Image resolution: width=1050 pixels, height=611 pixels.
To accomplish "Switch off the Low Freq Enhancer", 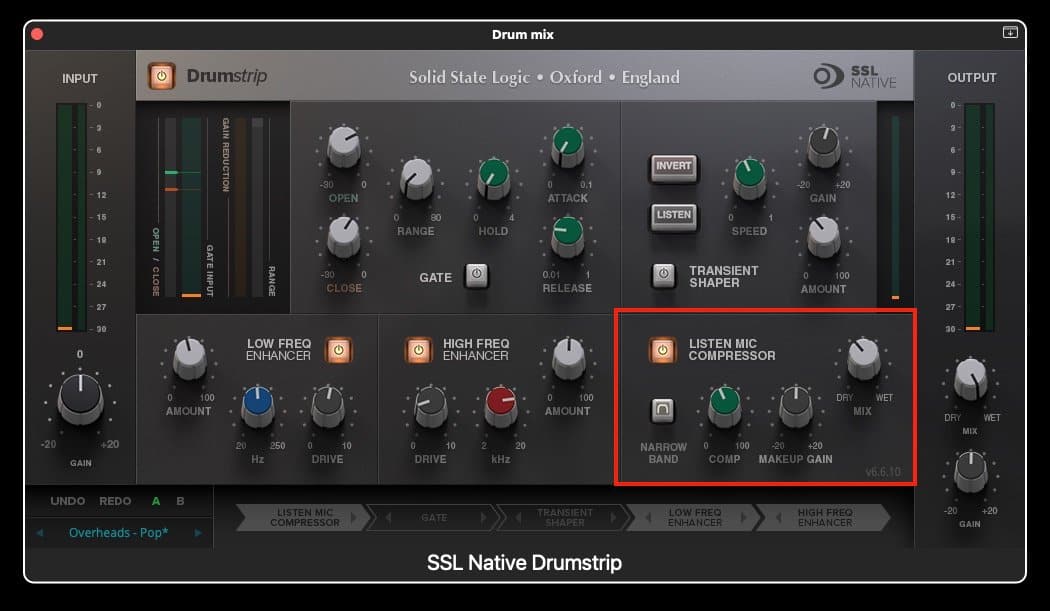I will [339, 350].
